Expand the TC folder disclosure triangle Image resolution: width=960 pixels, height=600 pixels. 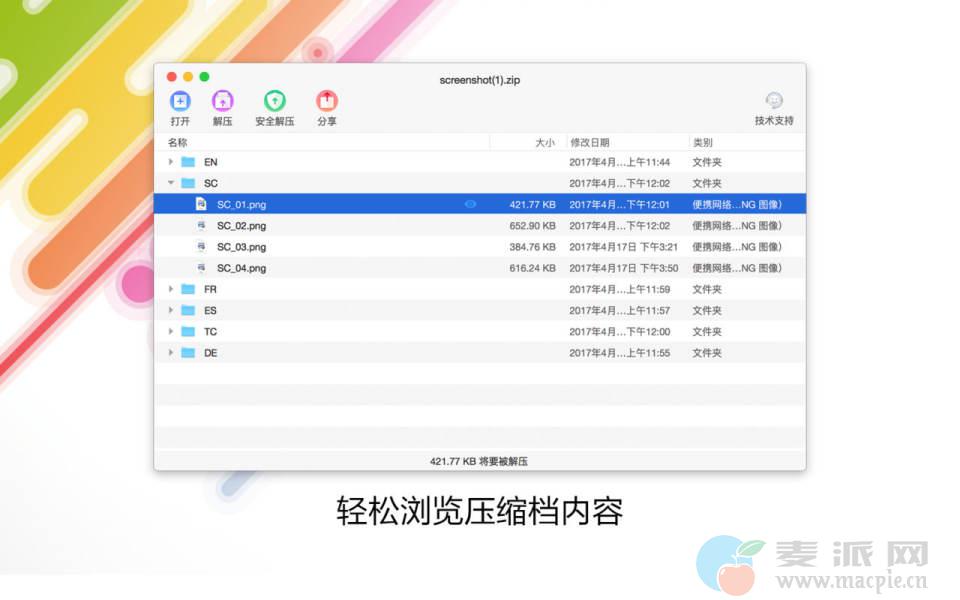(x=171, y=332)
